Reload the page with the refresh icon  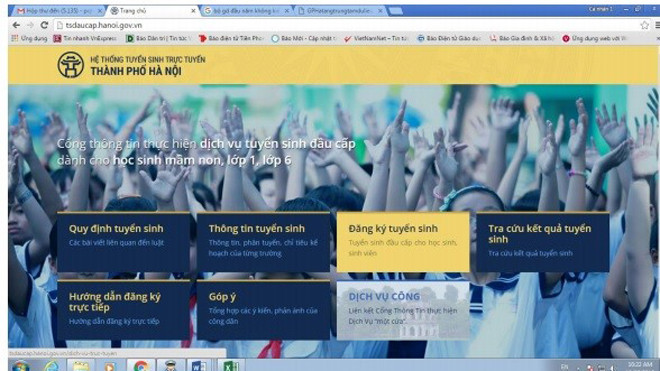(44, 25)
